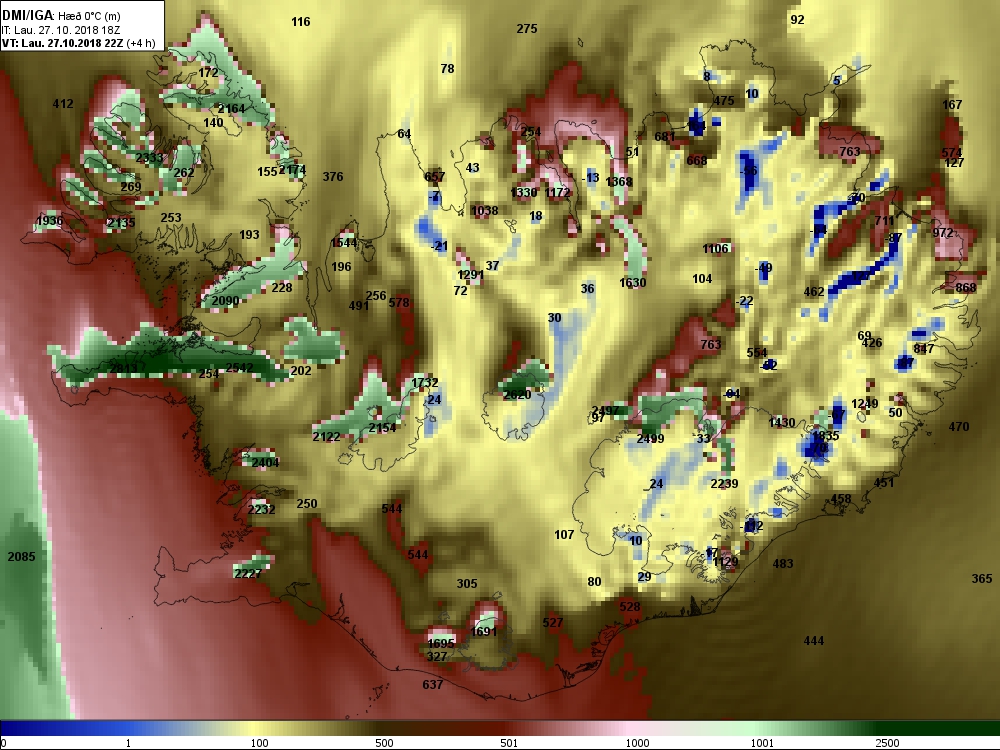
Task: Select the value 444 on the map
Action: pos(814,640)
